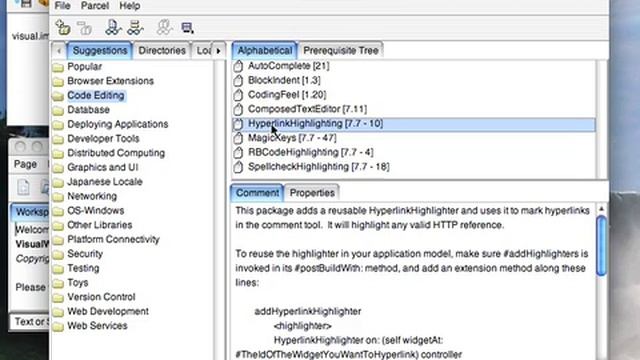Select the Browser Extensions folder
The height and width of the screenshot is (360, 640).
(111, 81)
